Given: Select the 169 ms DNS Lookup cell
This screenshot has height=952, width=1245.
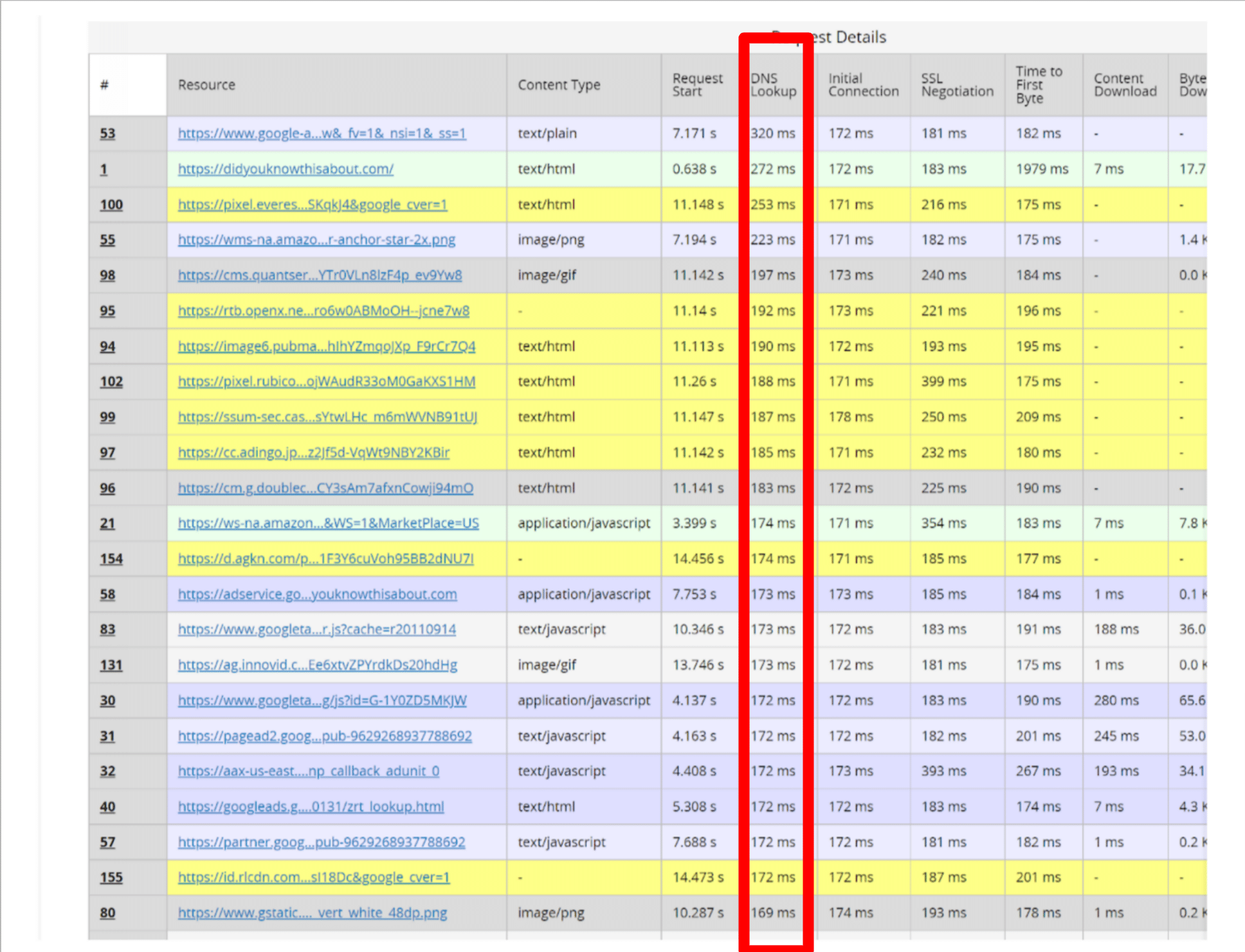Looking at the screenshot, I should coord(774,912).
